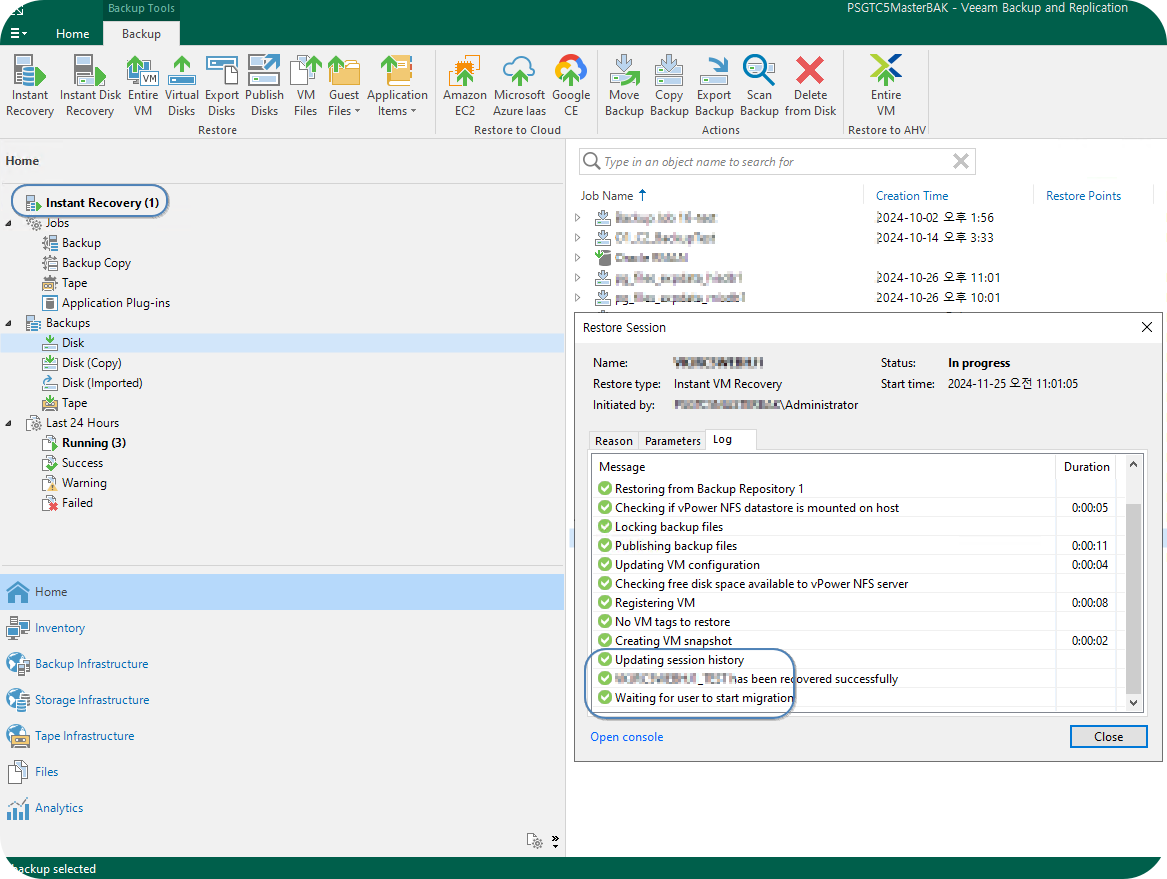Collapse the Last 24 Hours node
1167x879 pixels.
pos(9,423)
